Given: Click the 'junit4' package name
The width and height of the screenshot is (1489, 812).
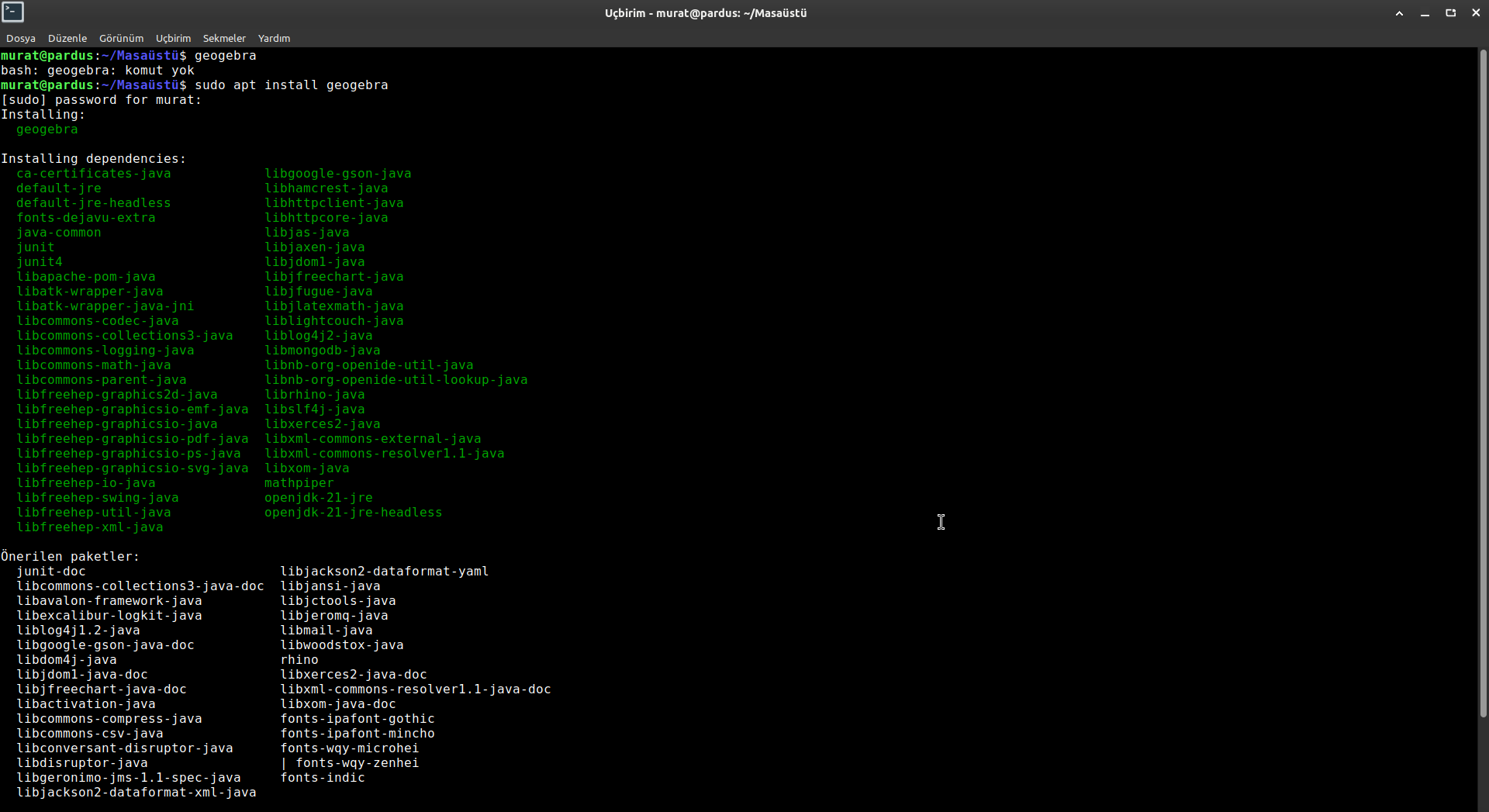Looking at the screenshot, I should point(40,262).
